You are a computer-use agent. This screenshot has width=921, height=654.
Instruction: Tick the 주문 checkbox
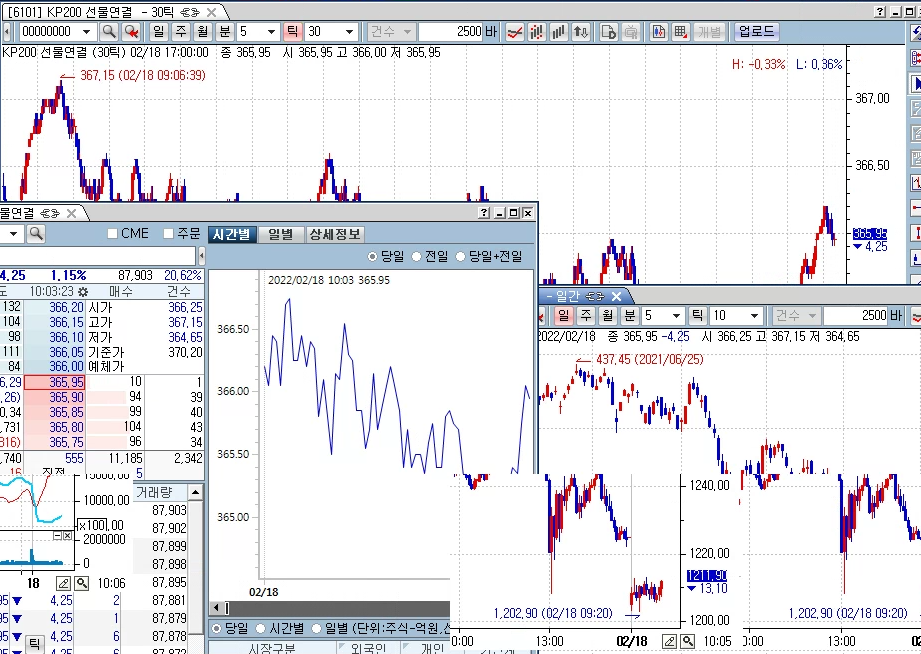click(x=168, y=234)
